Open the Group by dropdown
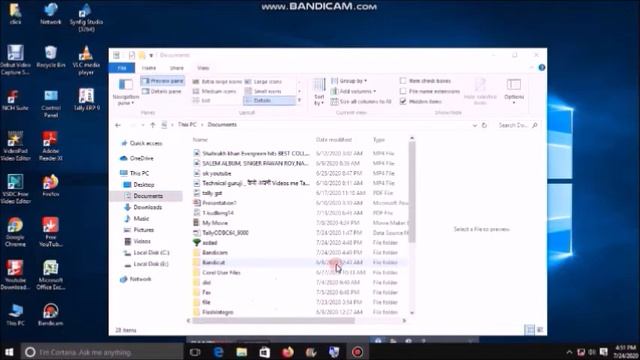 (349, 81)
